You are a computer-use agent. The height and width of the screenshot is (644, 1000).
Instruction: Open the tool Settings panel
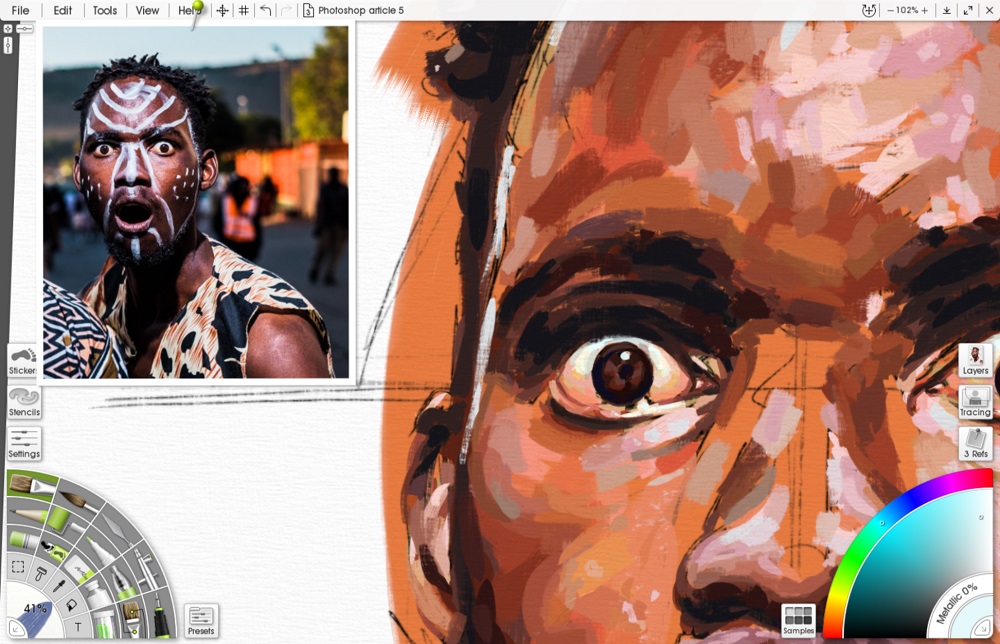24,444
